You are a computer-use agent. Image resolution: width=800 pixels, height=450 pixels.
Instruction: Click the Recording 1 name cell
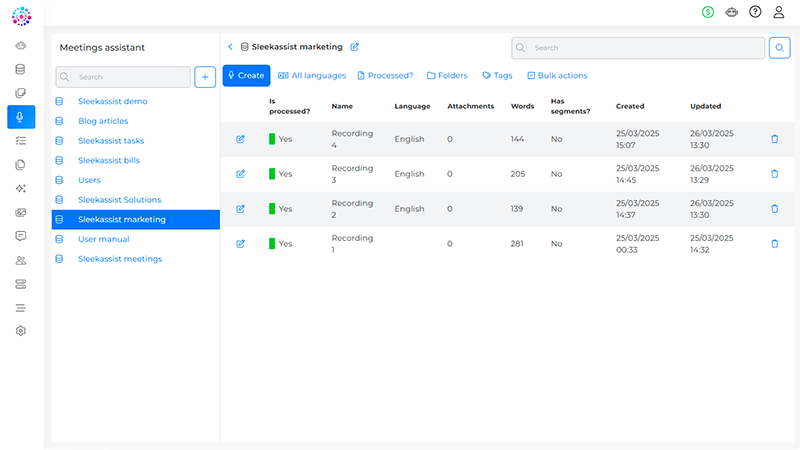(352, 244)
